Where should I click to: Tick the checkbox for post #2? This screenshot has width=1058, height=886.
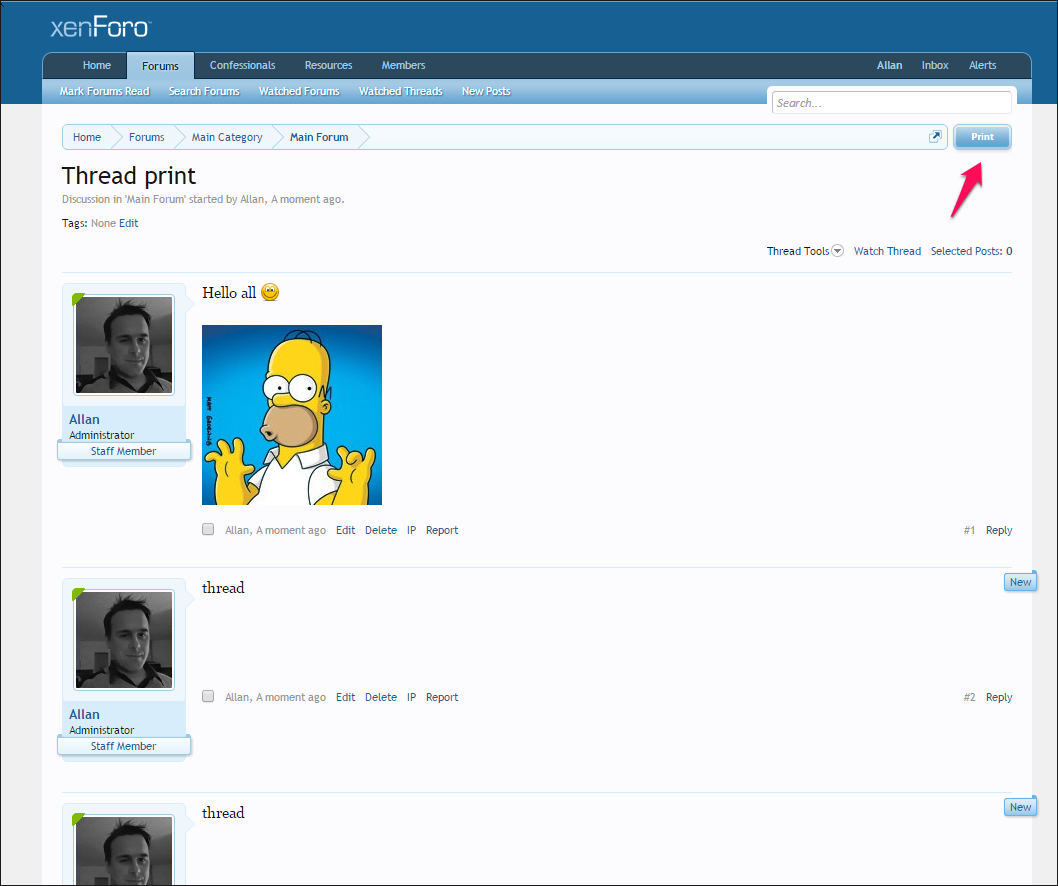(208, 696)
